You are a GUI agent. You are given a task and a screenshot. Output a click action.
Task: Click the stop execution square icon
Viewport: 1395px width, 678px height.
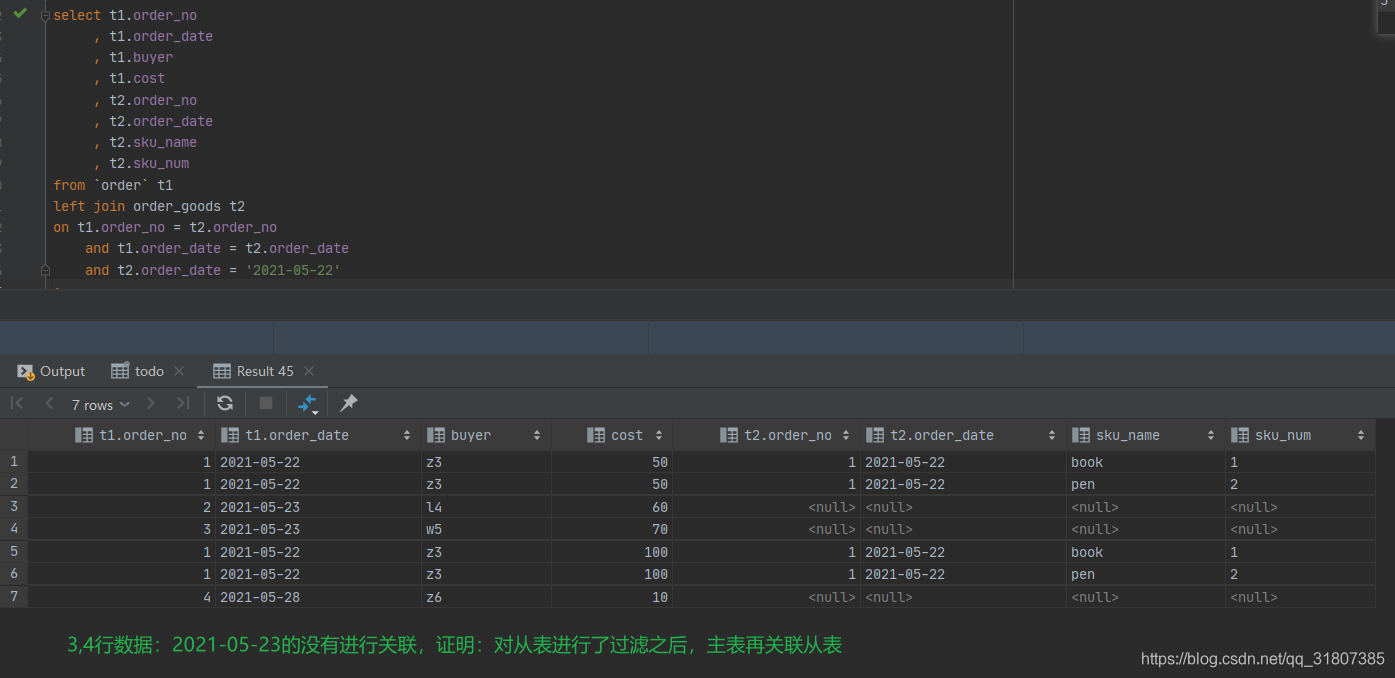pyautogui.click(x=266, y=403)
